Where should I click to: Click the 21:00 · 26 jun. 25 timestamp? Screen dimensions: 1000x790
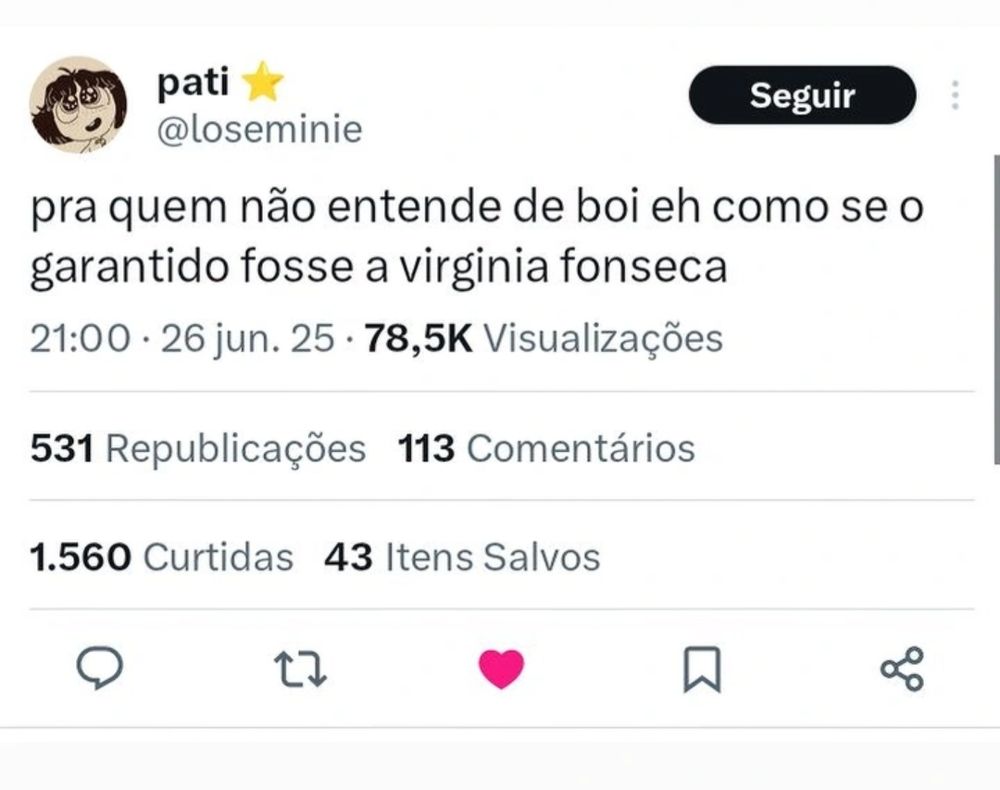182,339
